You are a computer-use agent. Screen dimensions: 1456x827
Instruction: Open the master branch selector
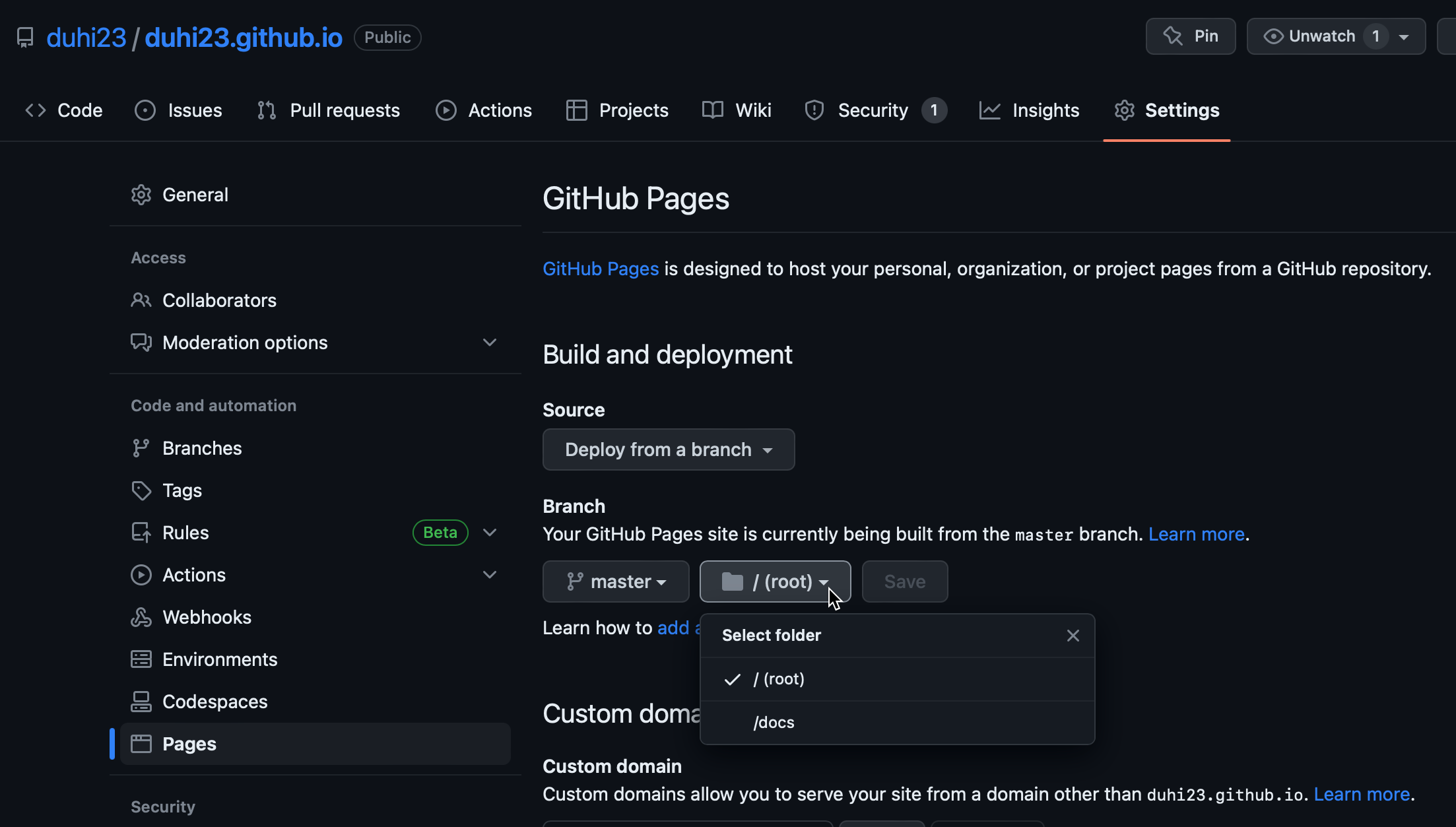(615, 581)
